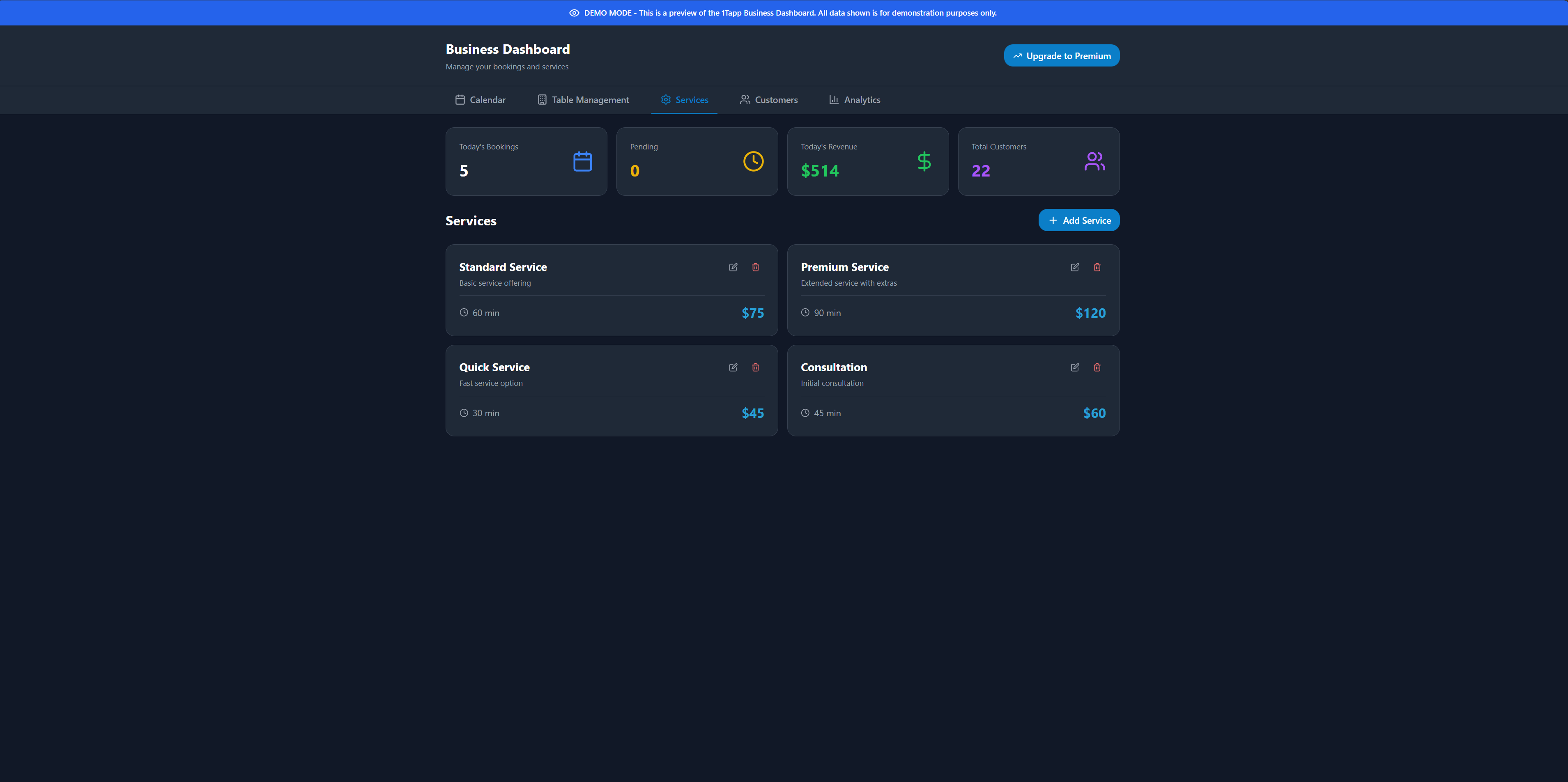This screenshot has width=1568, height=782.
Task: Delete the Premium Service entry
Action: pyautogui.click(x=1097, y=267)
